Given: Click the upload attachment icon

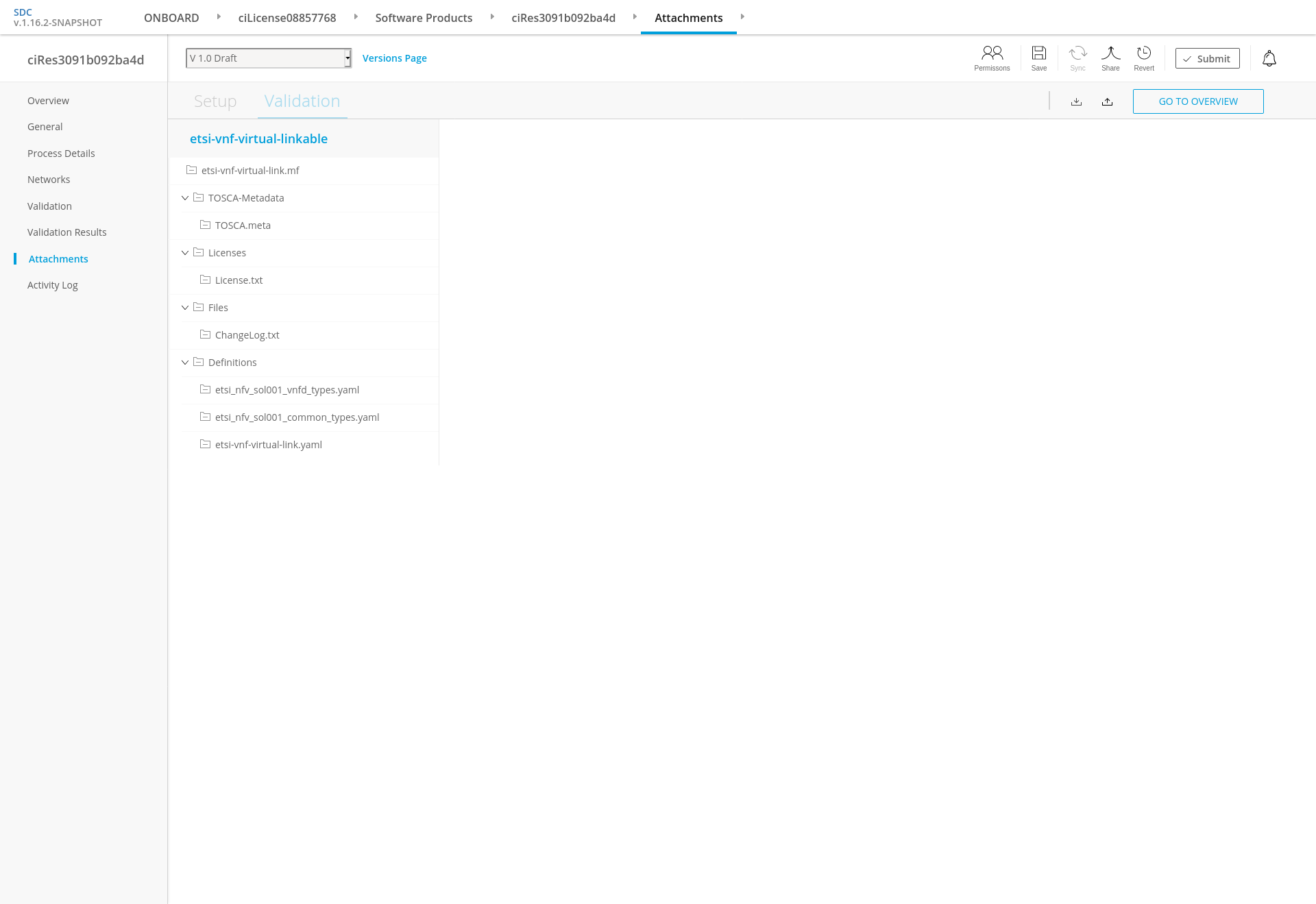Looking at the screenshot, I should coord(1107,101).
